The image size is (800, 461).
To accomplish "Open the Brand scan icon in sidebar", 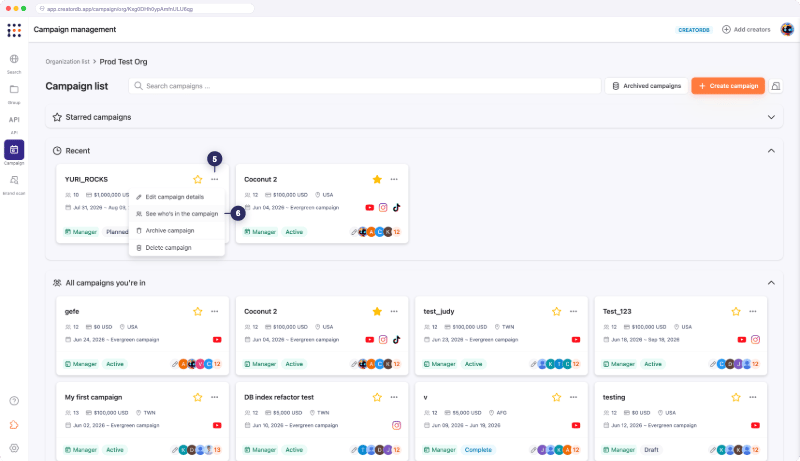I will coord(14,180).
